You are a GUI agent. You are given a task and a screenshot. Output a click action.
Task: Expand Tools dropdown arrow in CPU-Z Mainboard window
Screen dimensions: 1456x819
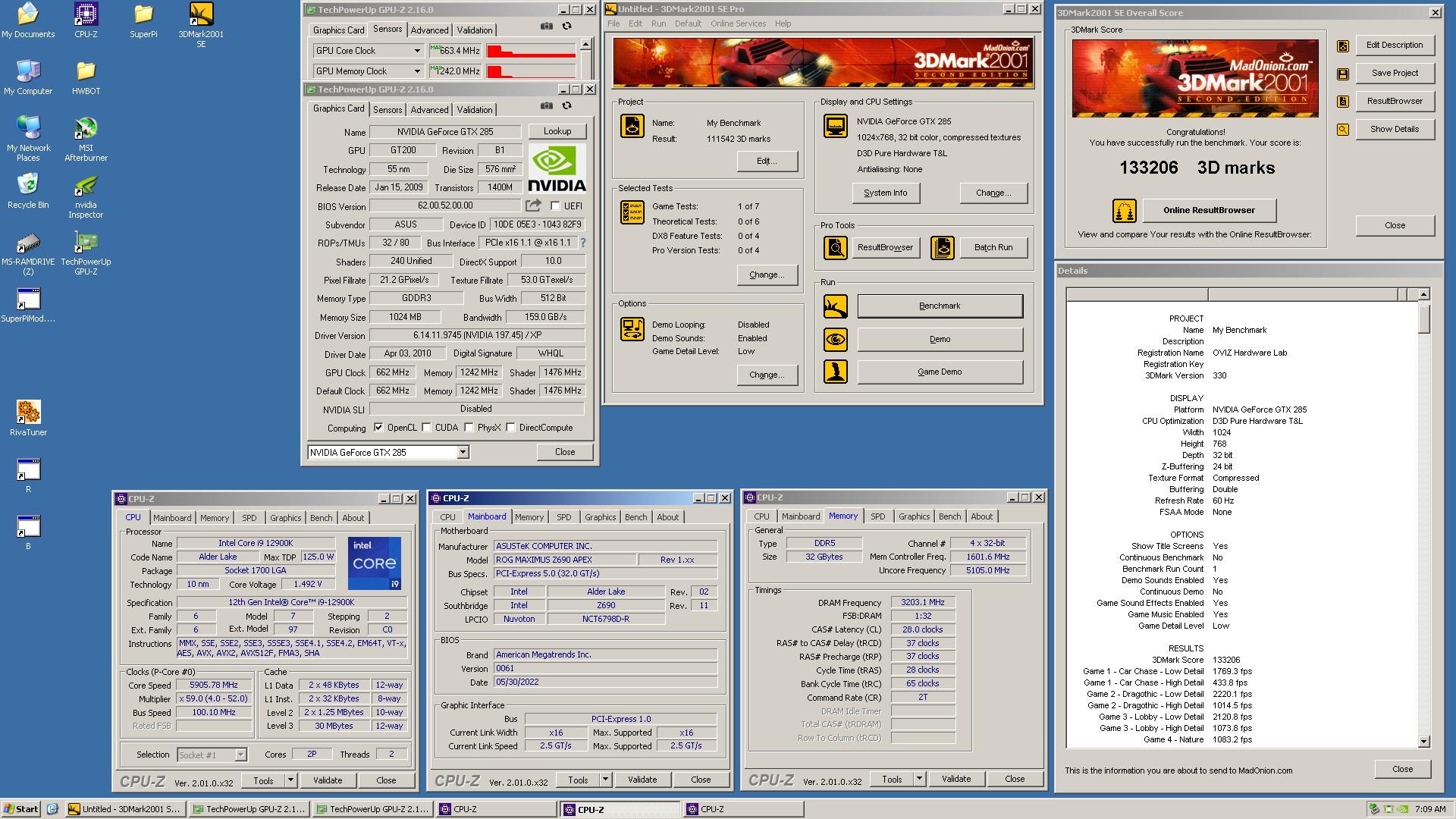[604, 780]
